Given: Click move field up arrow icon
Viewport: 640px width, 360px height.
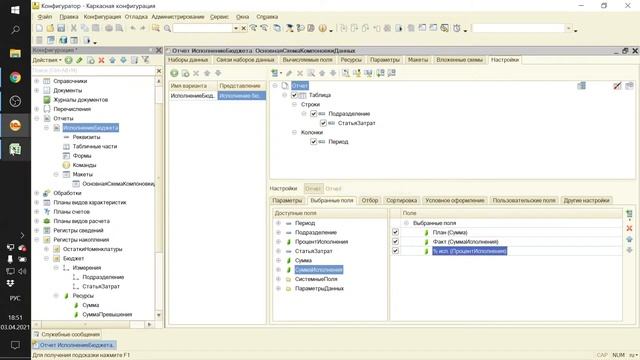Looking at the screenshot, I should pyautogui.click(x=629, y=239).
